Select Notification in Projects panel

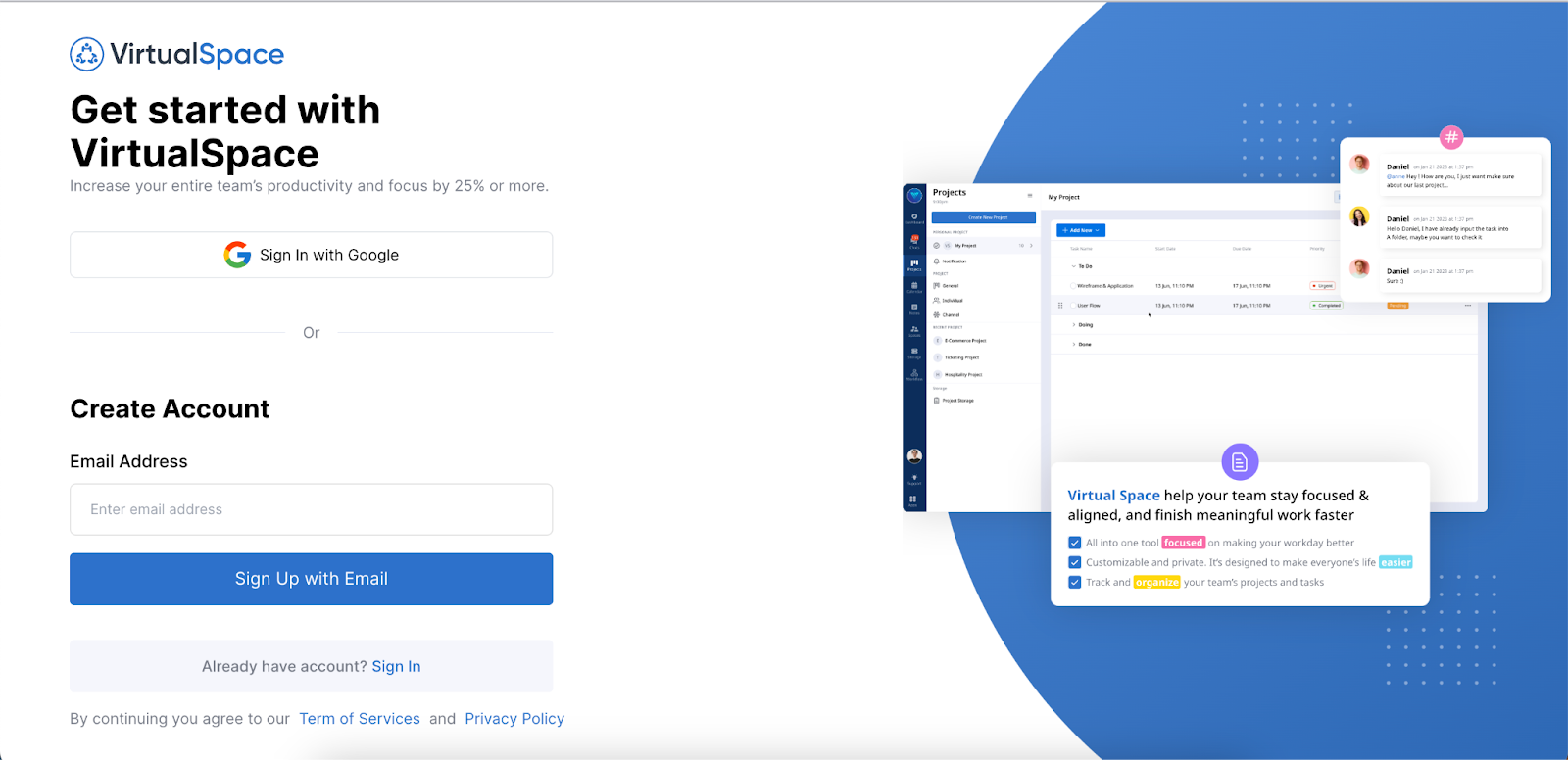click(950, 261)
